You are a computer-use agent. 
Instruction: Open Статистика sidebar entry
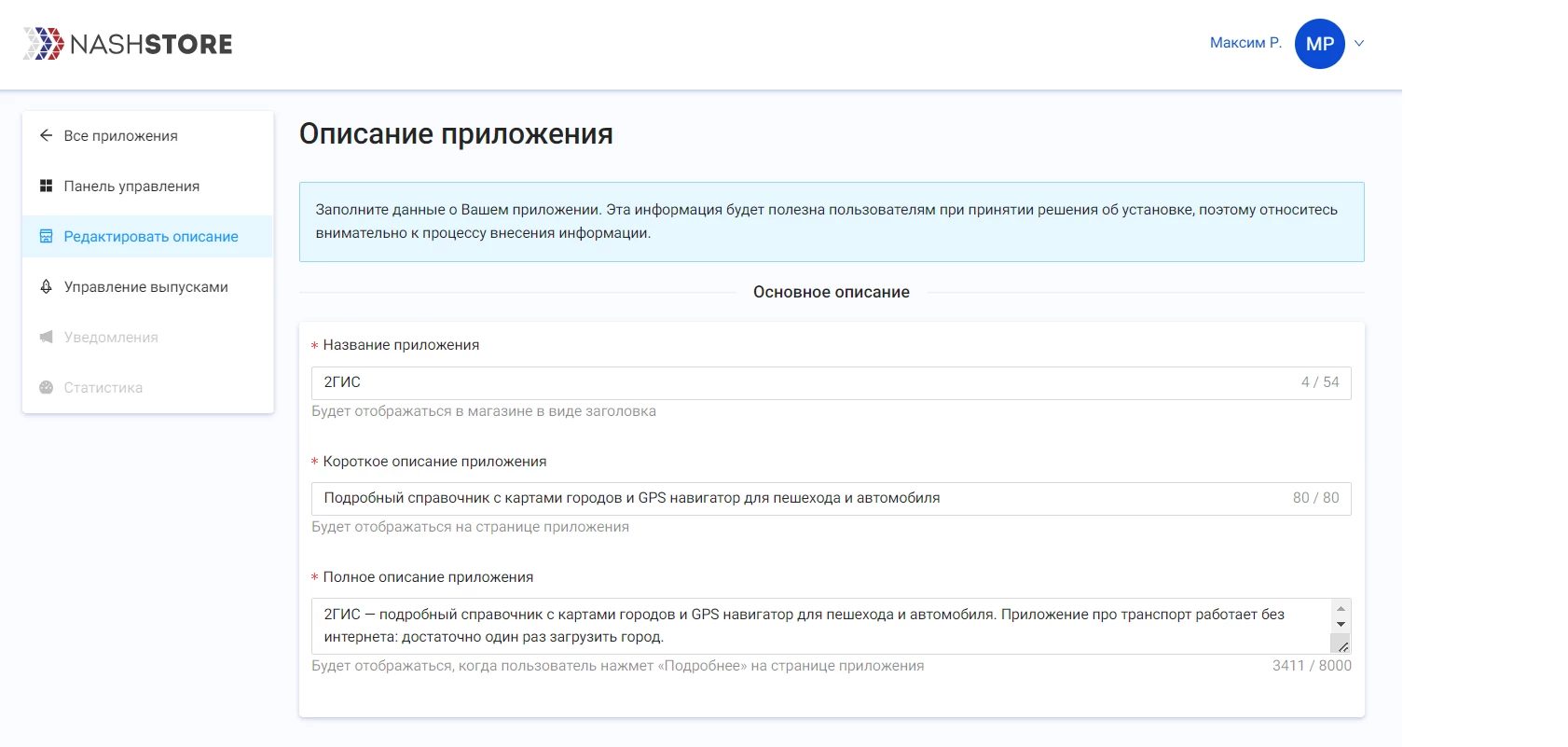point(147,387)
